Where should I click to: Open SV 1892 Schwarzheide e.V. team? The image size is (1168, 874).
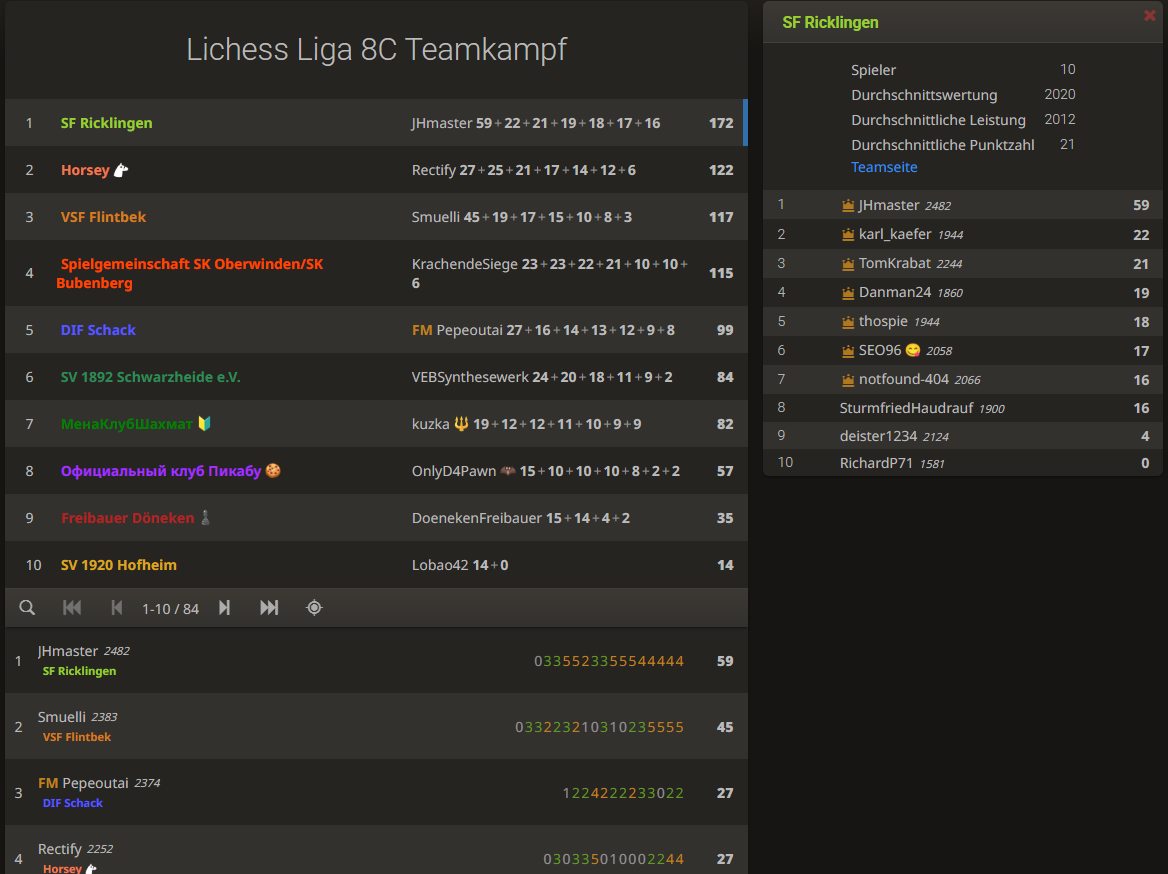pyautogui.click(x=150, y=377)
